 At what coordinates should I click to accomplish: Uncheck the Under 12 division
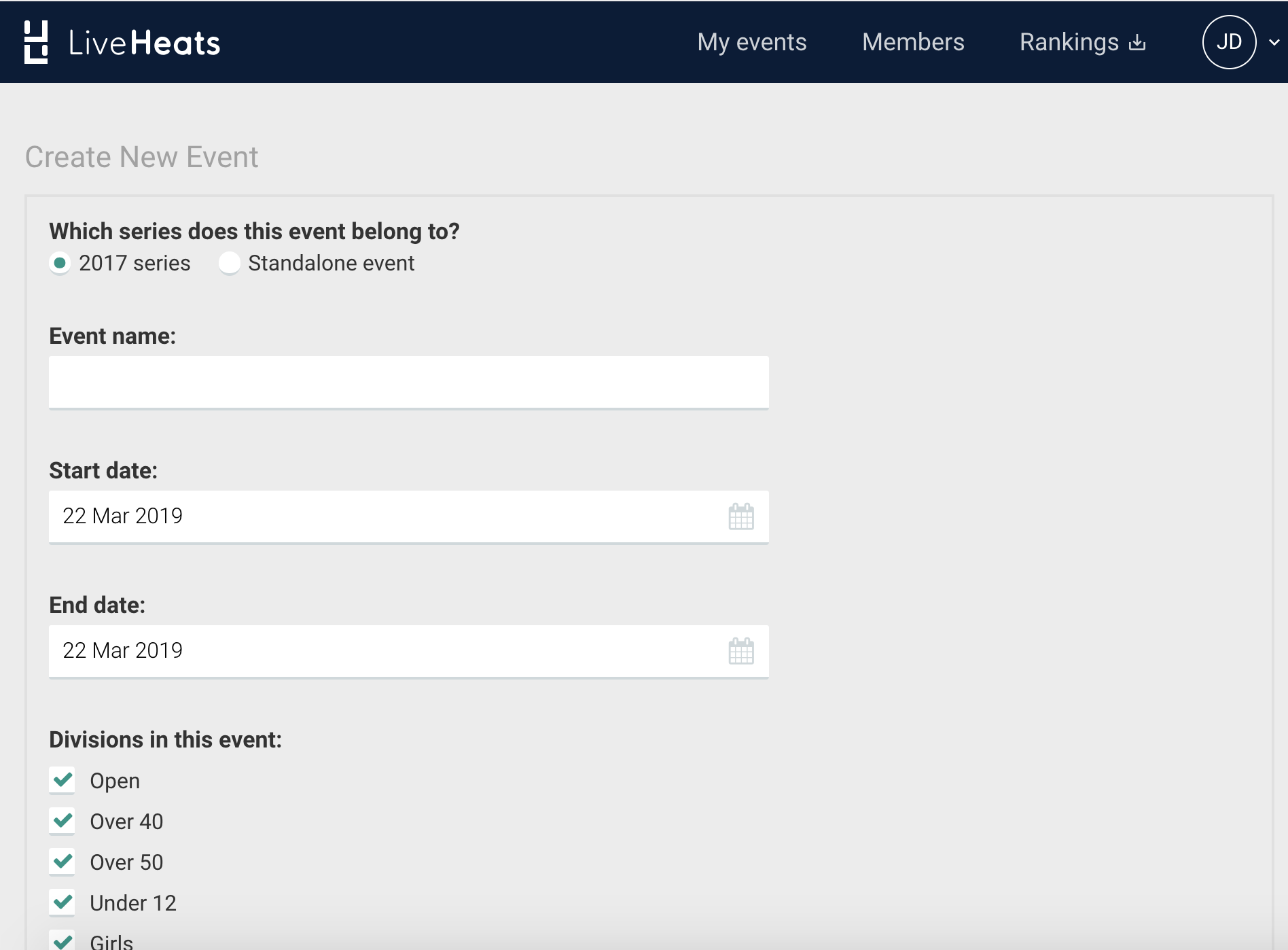pos(62,902)
